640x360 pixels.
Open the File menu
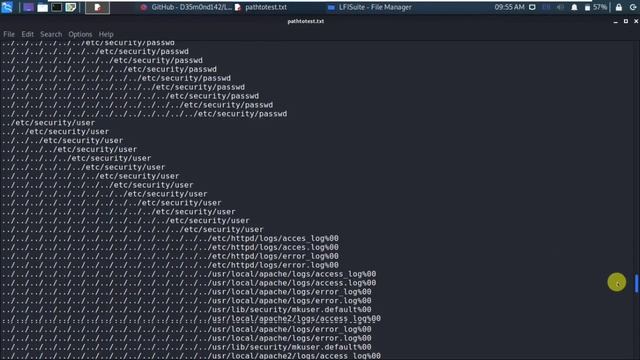coord(9,34)
